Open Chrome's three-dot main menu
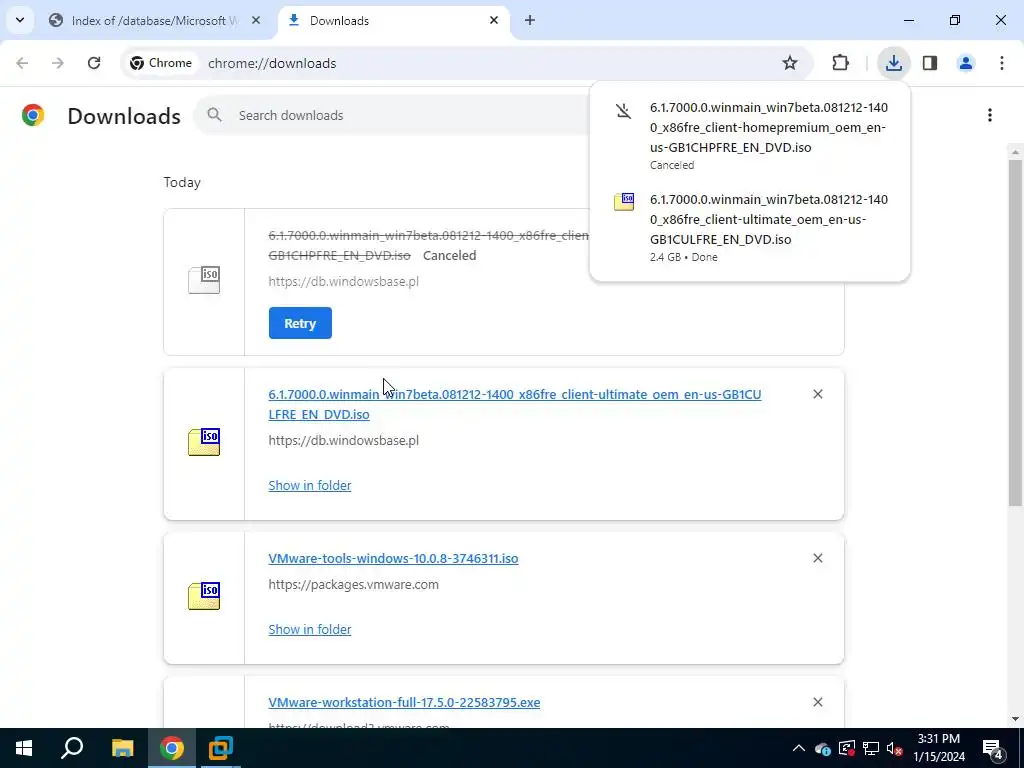 tap(1002, 63)
